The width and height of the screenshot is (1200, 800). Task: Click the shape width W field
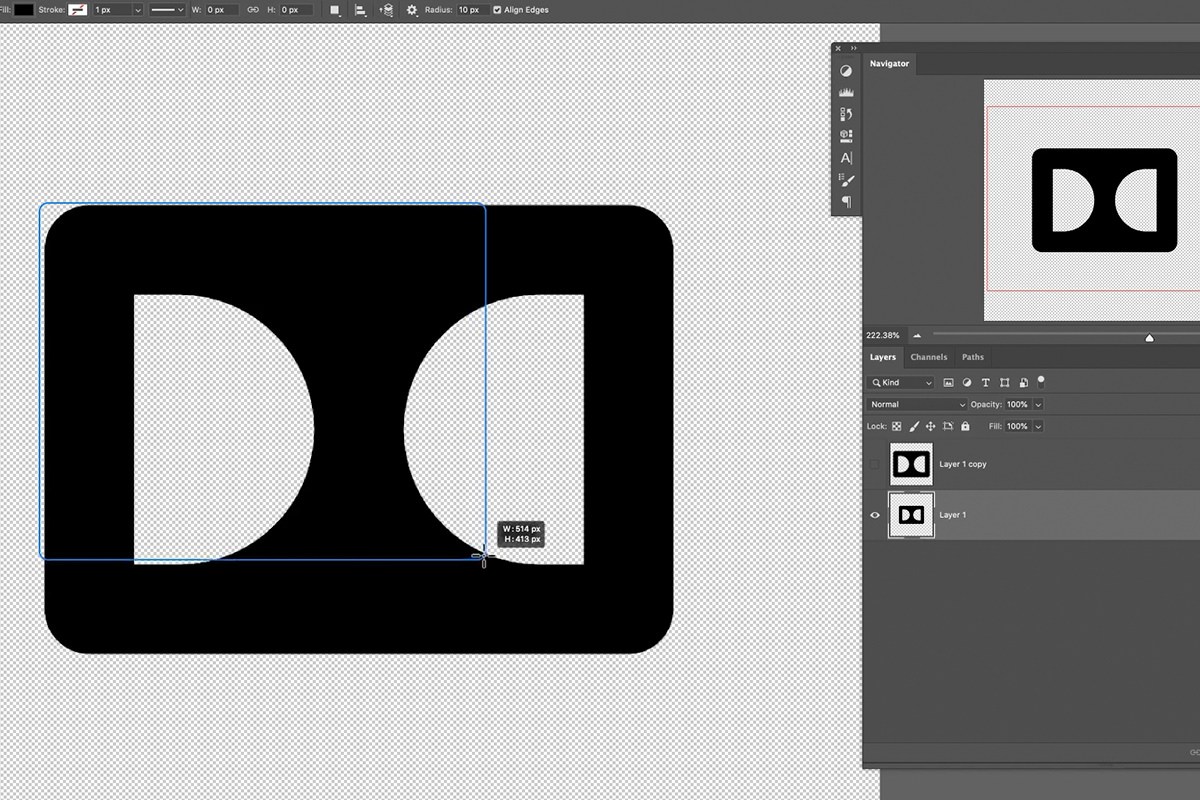point(221,9)
